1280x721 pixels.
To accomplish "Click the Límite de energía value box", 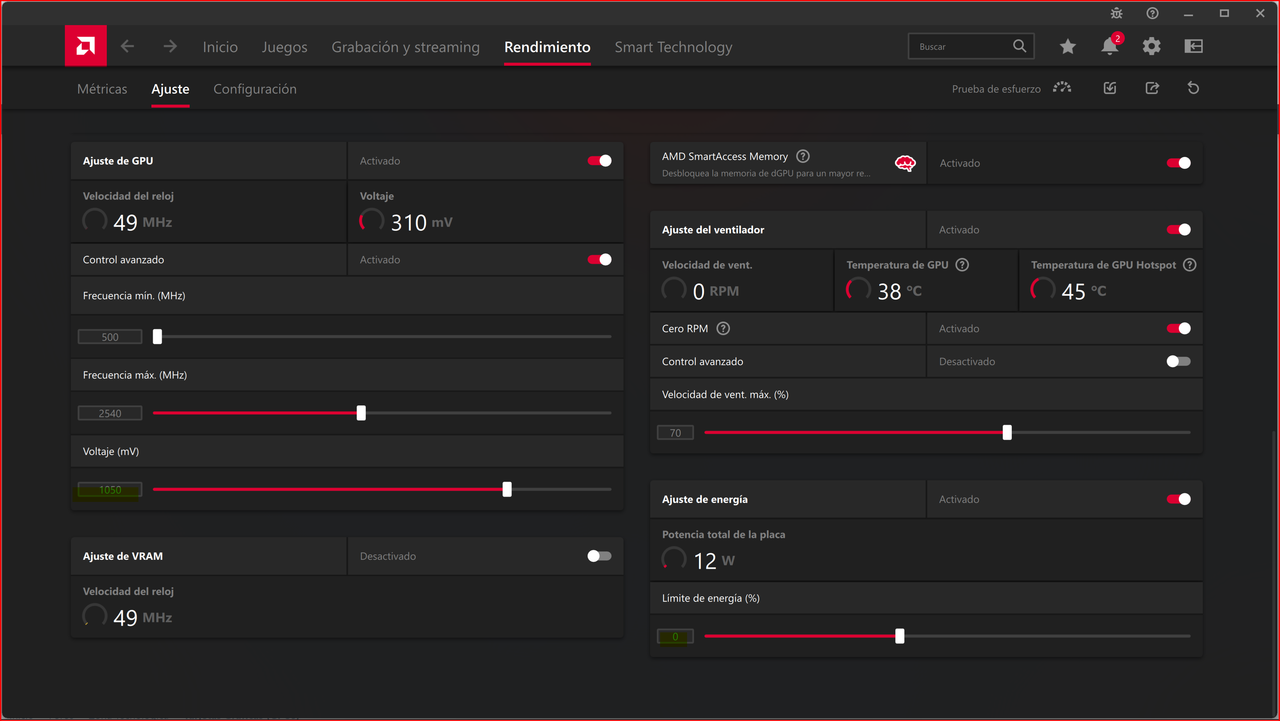I will (676, 637).
